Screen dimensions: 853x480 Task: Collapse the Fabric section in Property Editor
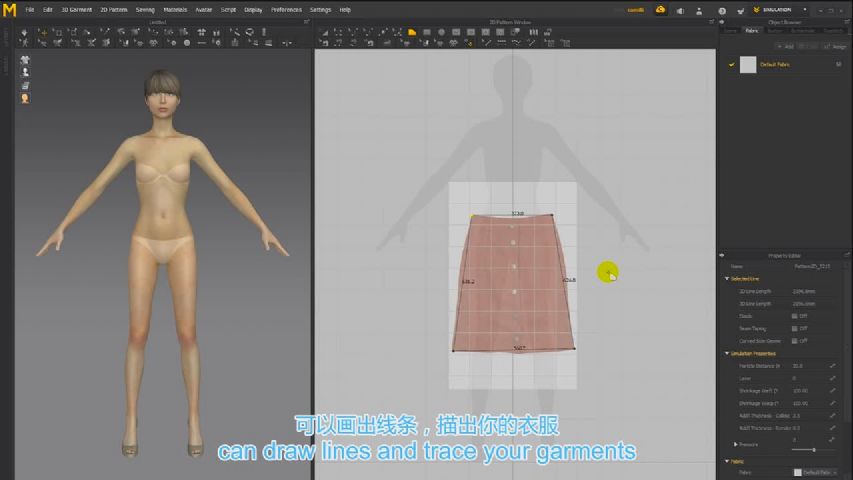point(727,461)
